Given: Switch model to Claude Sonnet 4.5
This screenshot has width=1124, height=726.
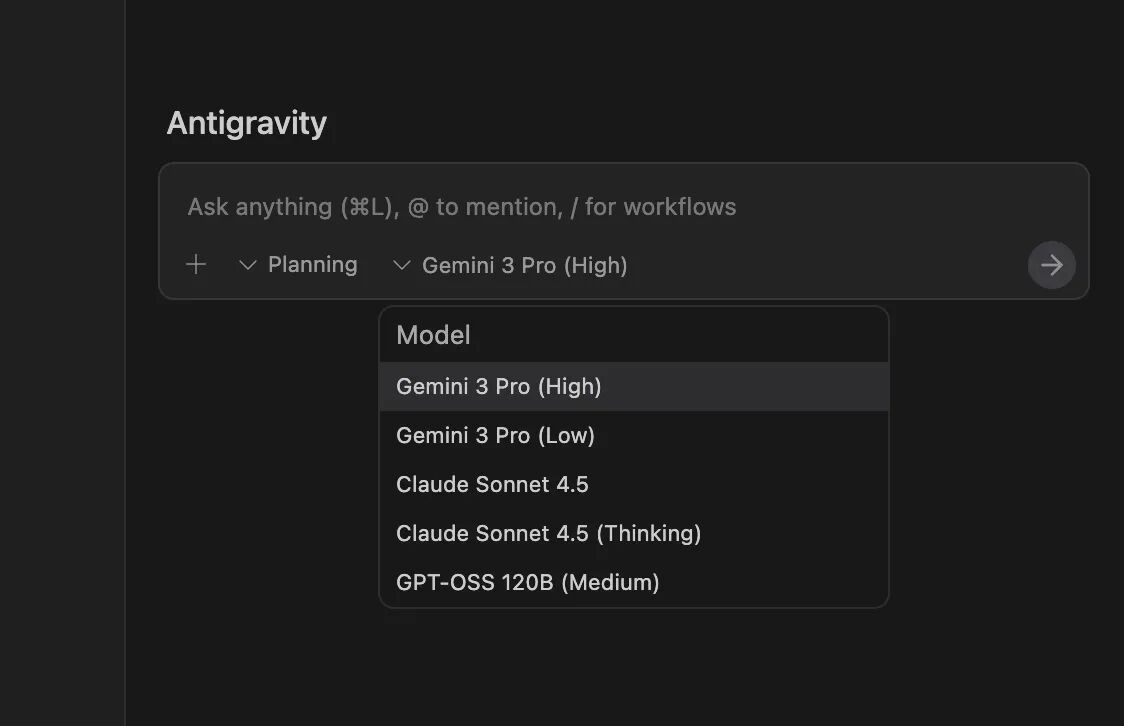Looking at the screenshot, I should point(492,485).
